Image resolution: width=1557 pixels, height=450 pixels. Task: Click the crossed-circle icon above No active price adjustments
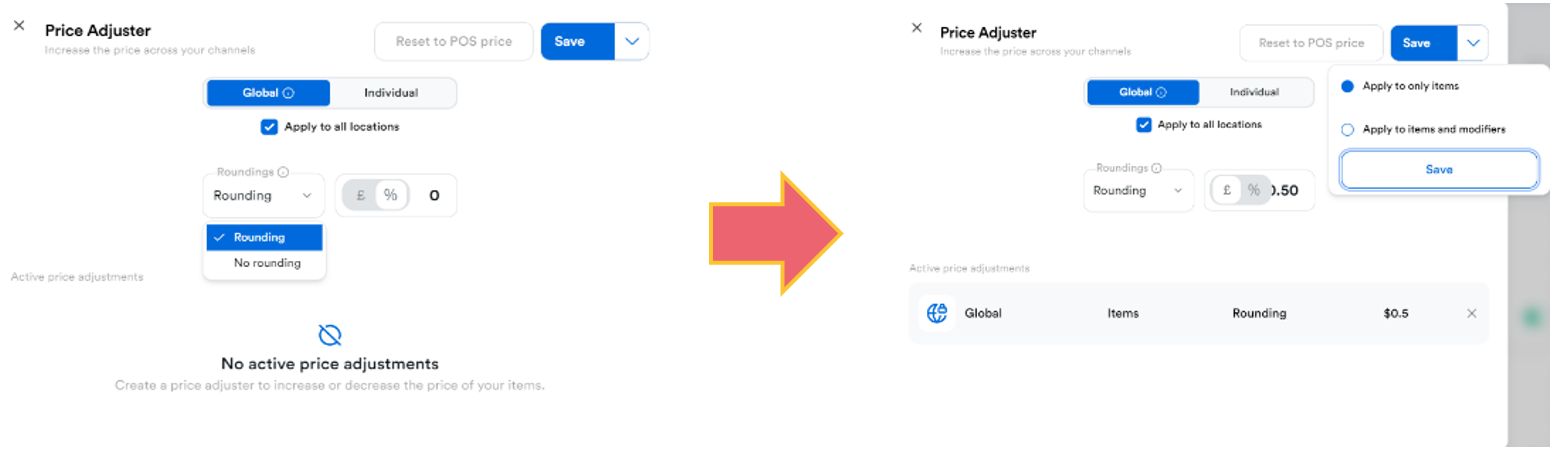pos(330,335)
